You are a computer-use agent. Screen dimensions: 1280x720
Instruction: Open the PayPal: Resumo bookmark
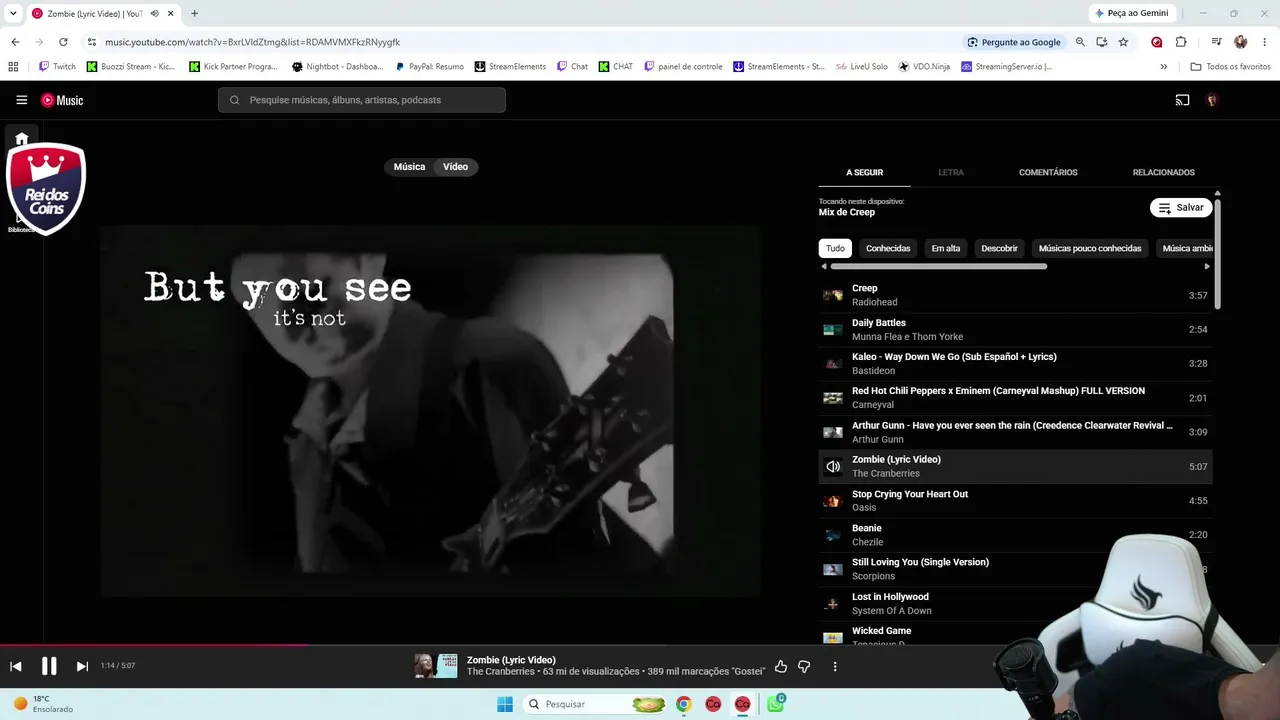point(430,67)
